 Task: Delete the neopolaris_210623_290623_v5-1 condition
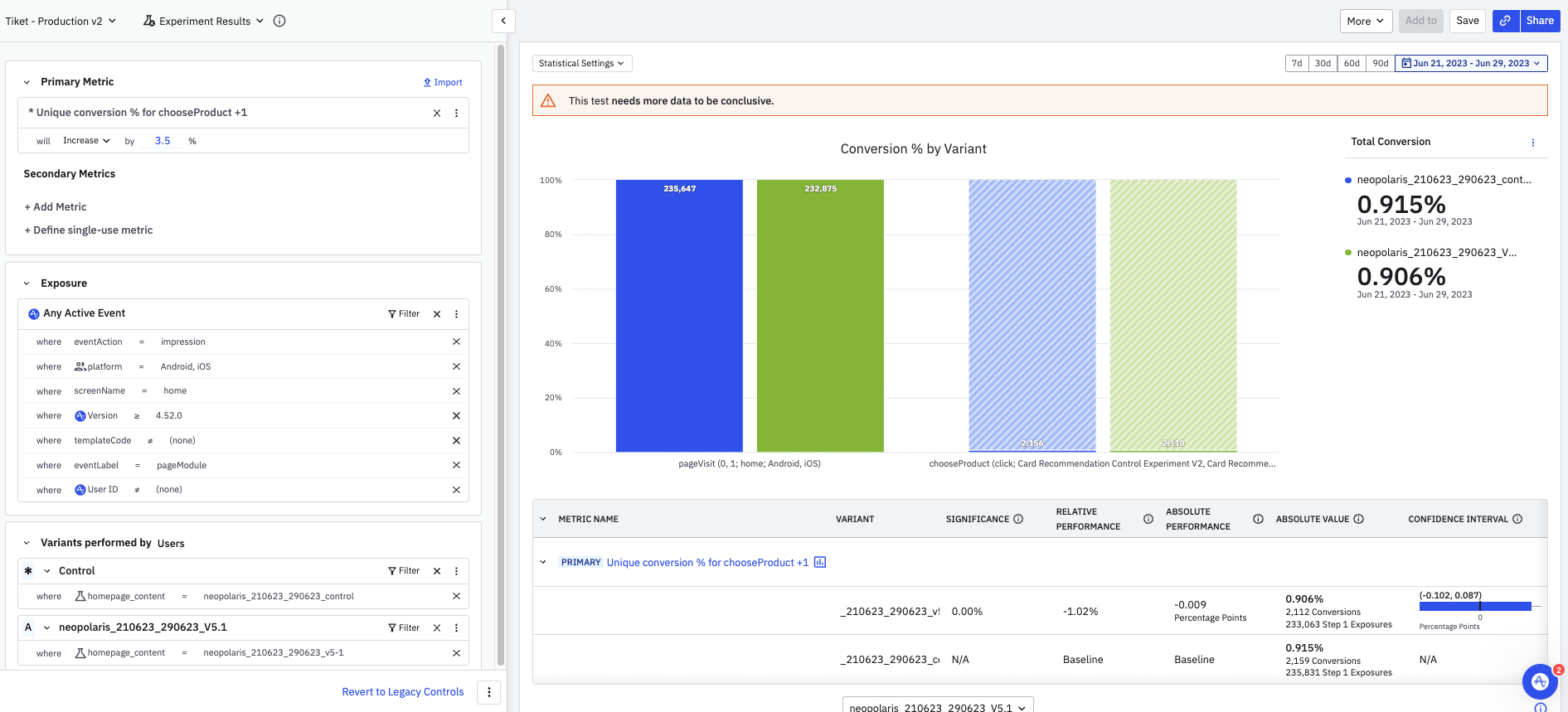click(456, 653)
